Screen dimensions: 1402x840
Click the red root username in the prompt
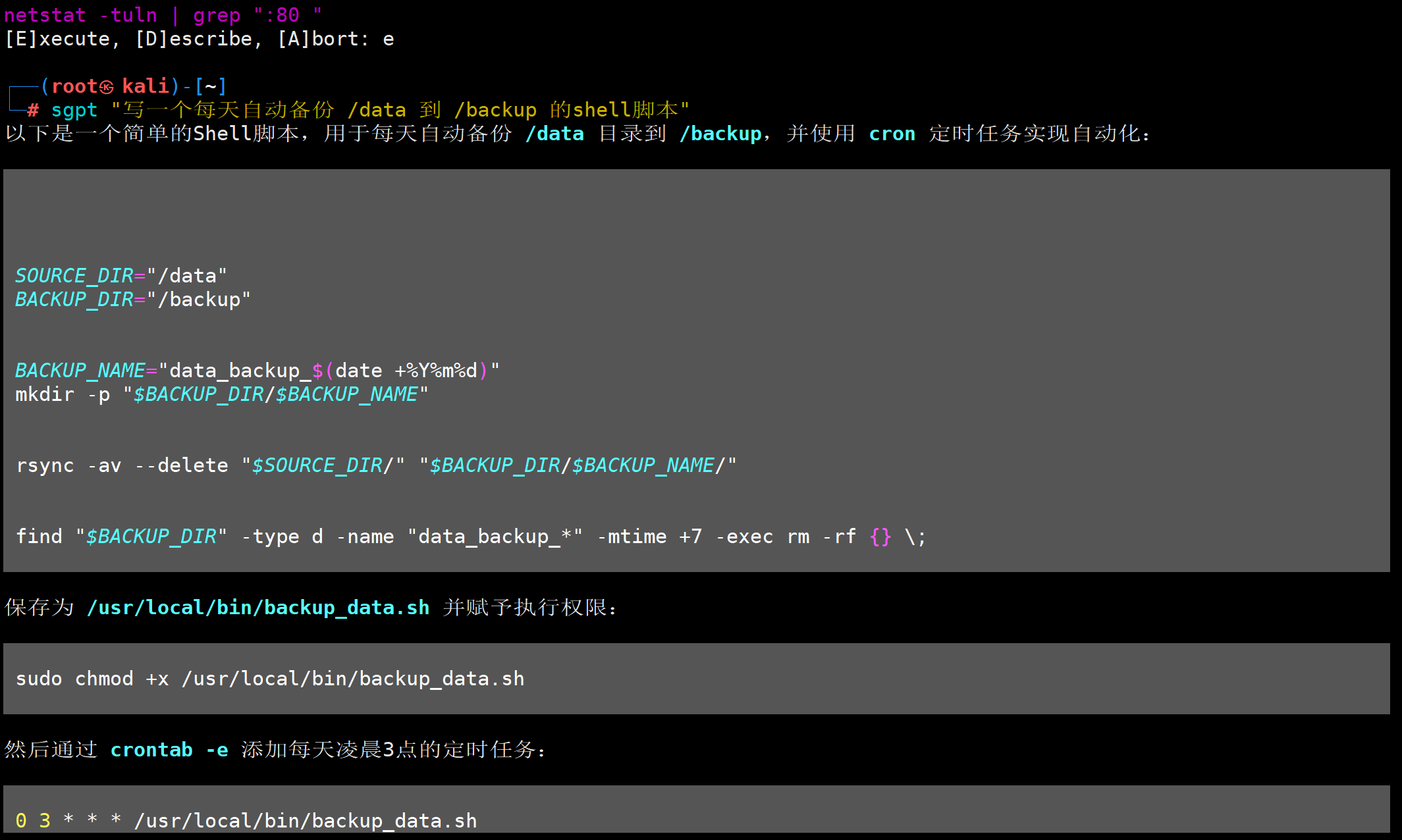click(x=74, y=86)
